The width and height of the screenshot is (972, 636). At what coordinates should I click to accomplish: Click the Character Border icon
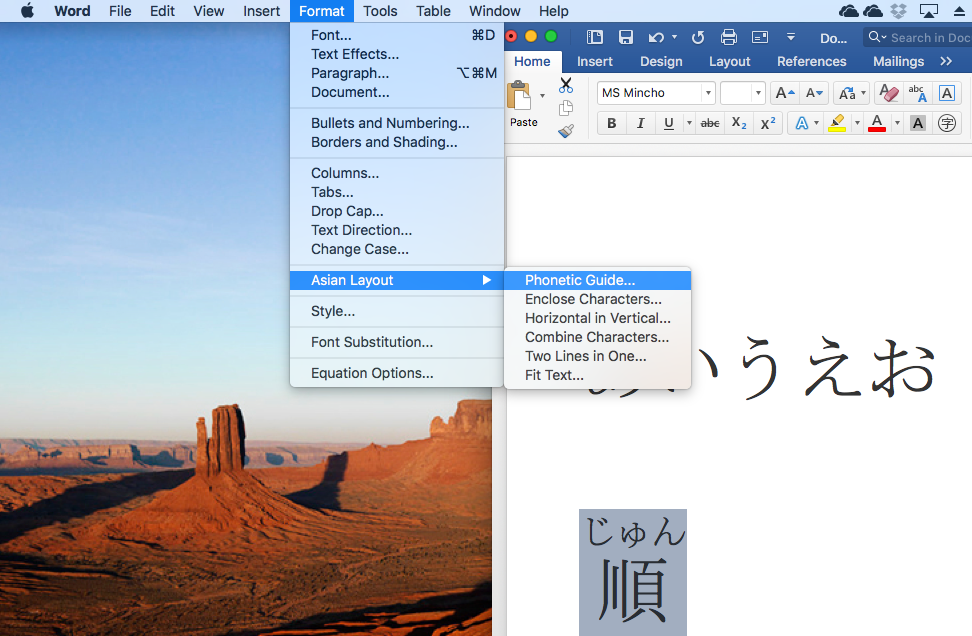pyautogui.click(x=947, y=93)
